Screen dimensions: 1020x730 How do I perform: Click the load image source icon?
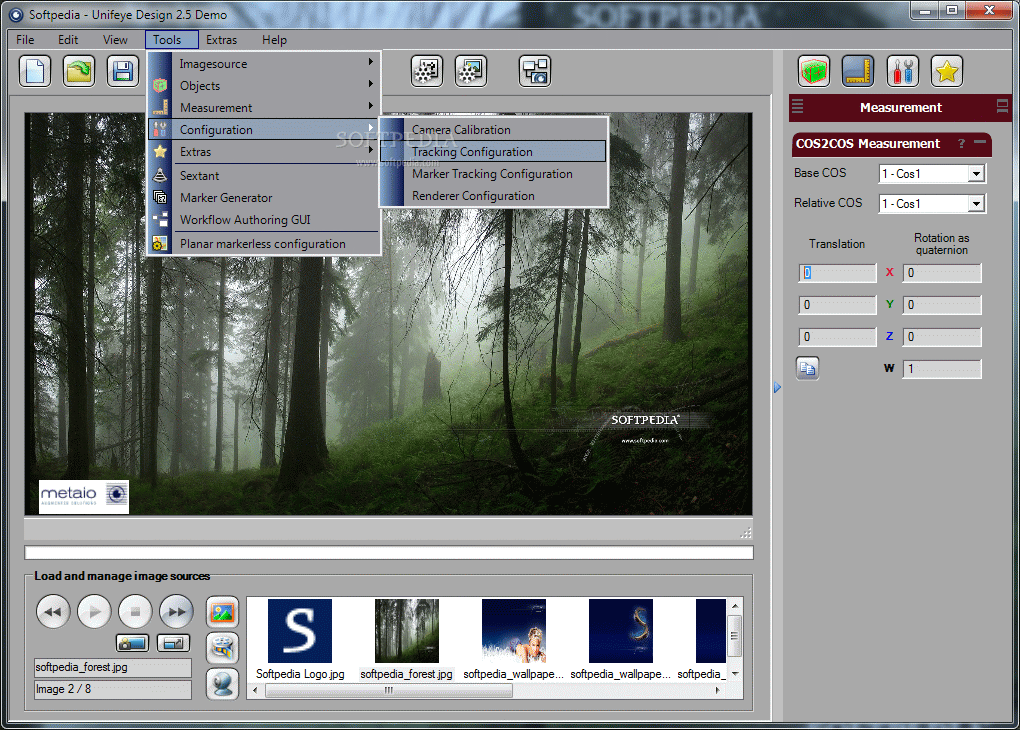click(x=222, y=612)
